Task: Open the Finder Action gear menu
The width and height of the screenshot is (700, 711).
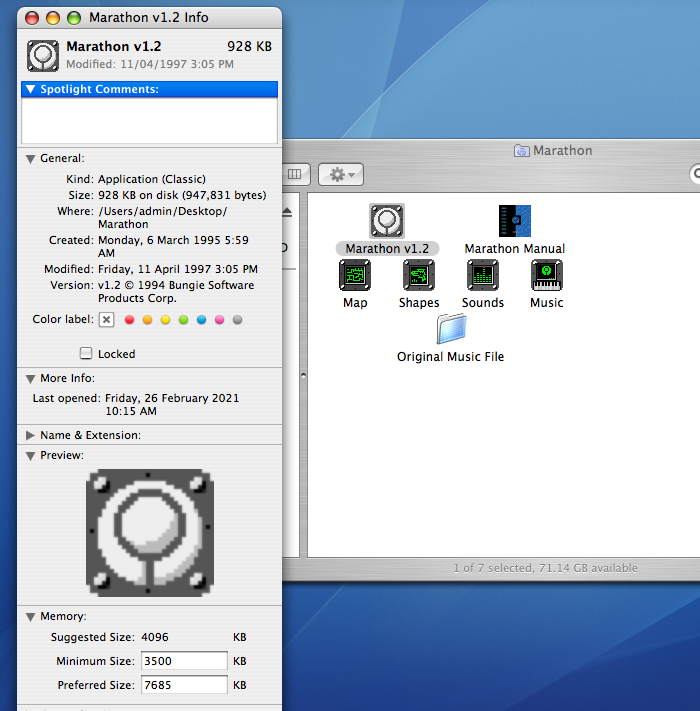Action: pyautogui.click(x=341, y=175)
